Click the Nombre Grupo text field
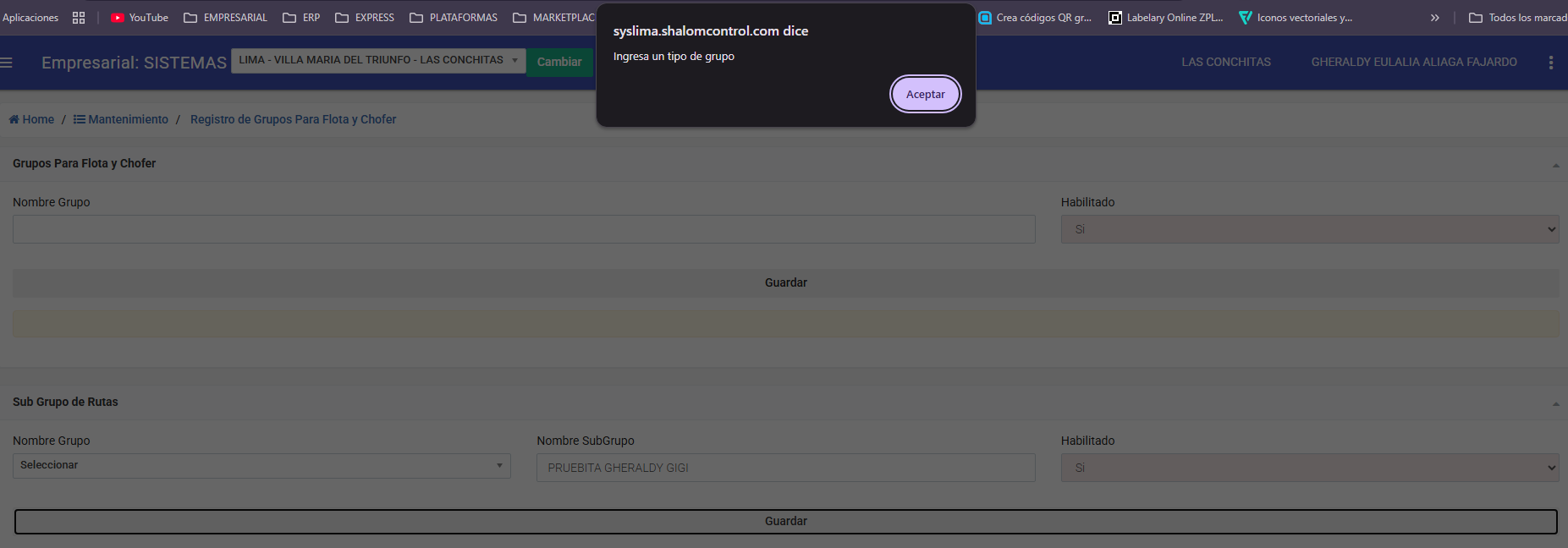Screen dimensions: 1568x548 pos(524,229)
